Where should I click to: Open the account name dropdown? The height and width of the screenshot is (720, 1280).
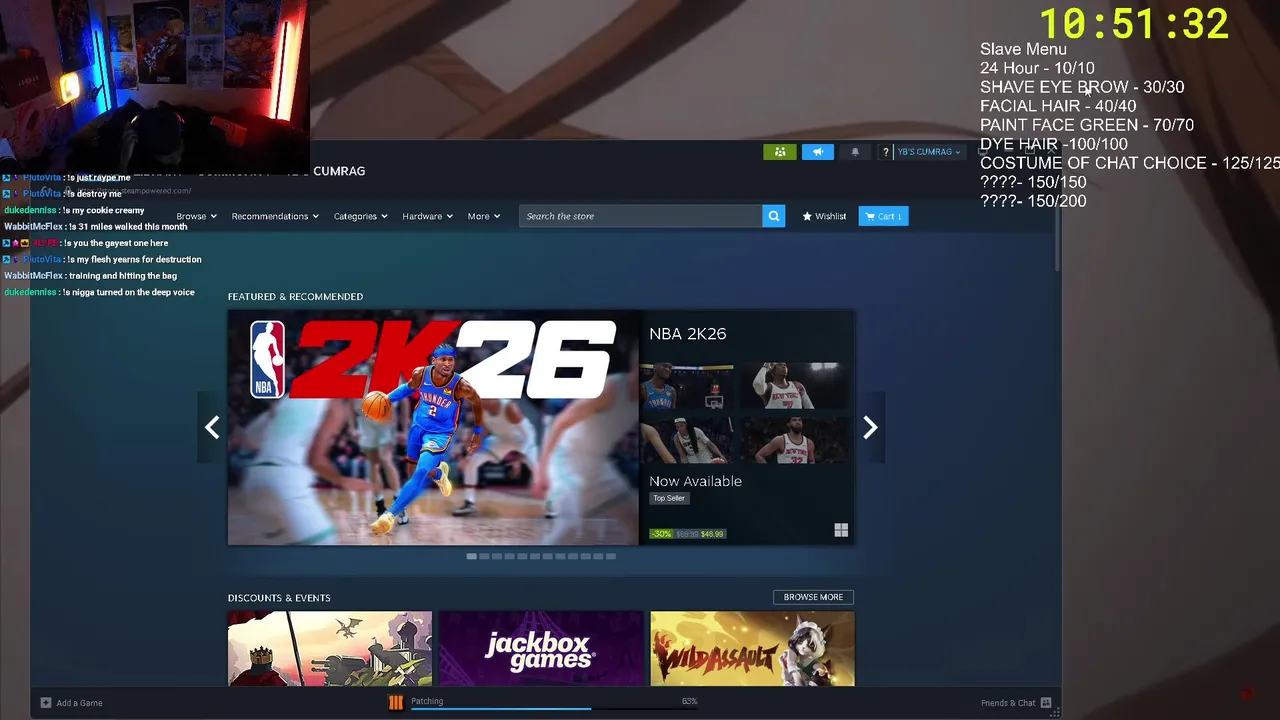pyautogui.click(x=929, y=152)
